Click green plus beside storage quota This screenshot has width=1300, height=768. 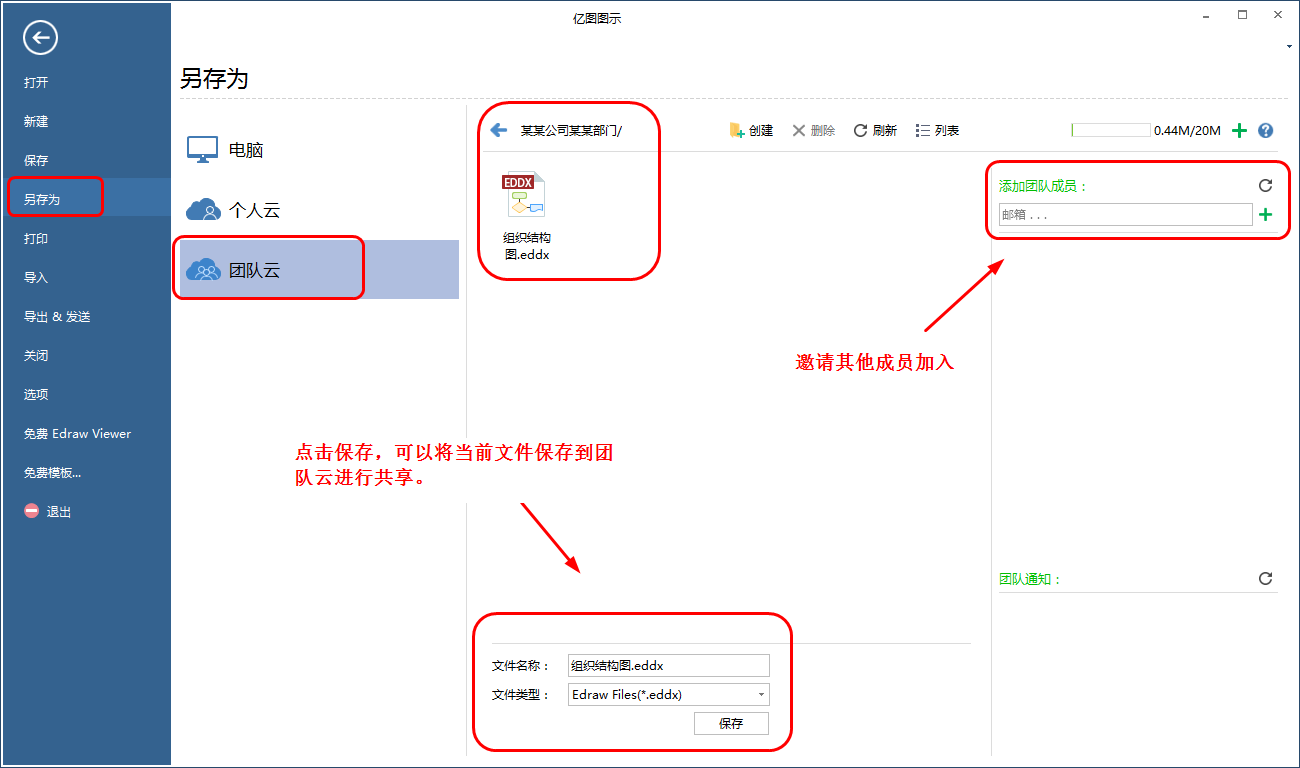click(x=1239, y=130)
